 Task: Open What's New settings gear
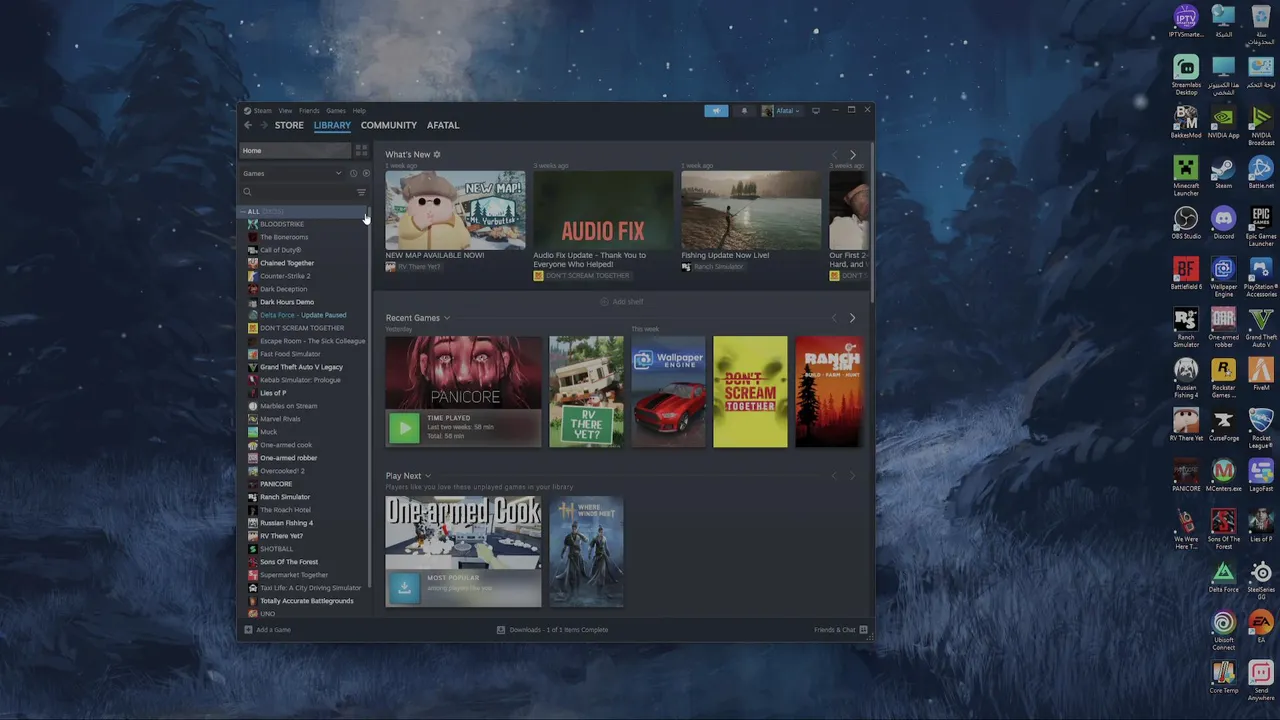437,155
